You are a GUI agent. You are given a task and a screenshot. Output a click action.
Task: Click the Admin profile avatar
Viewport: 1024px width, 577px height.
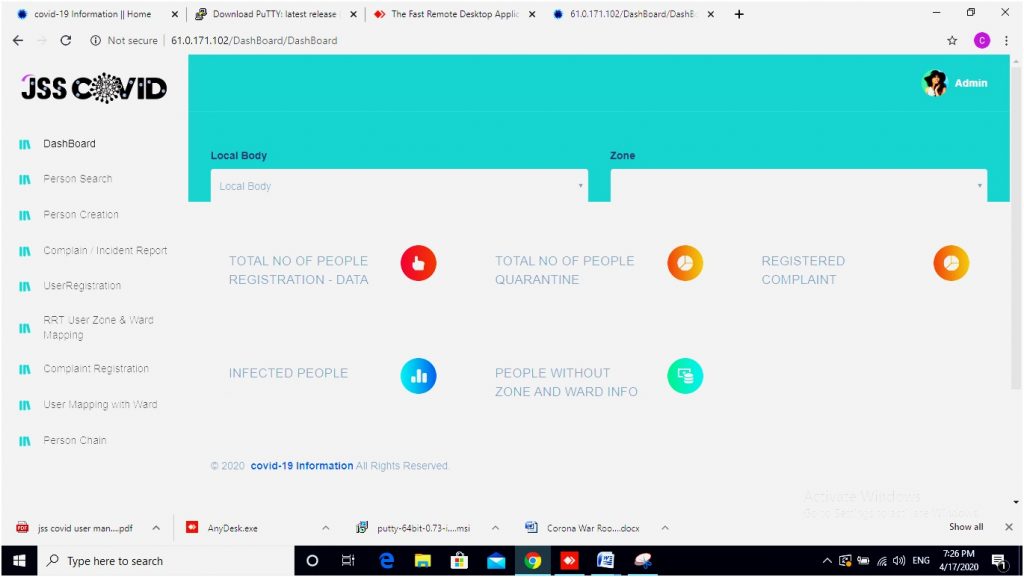coord(935,83)
